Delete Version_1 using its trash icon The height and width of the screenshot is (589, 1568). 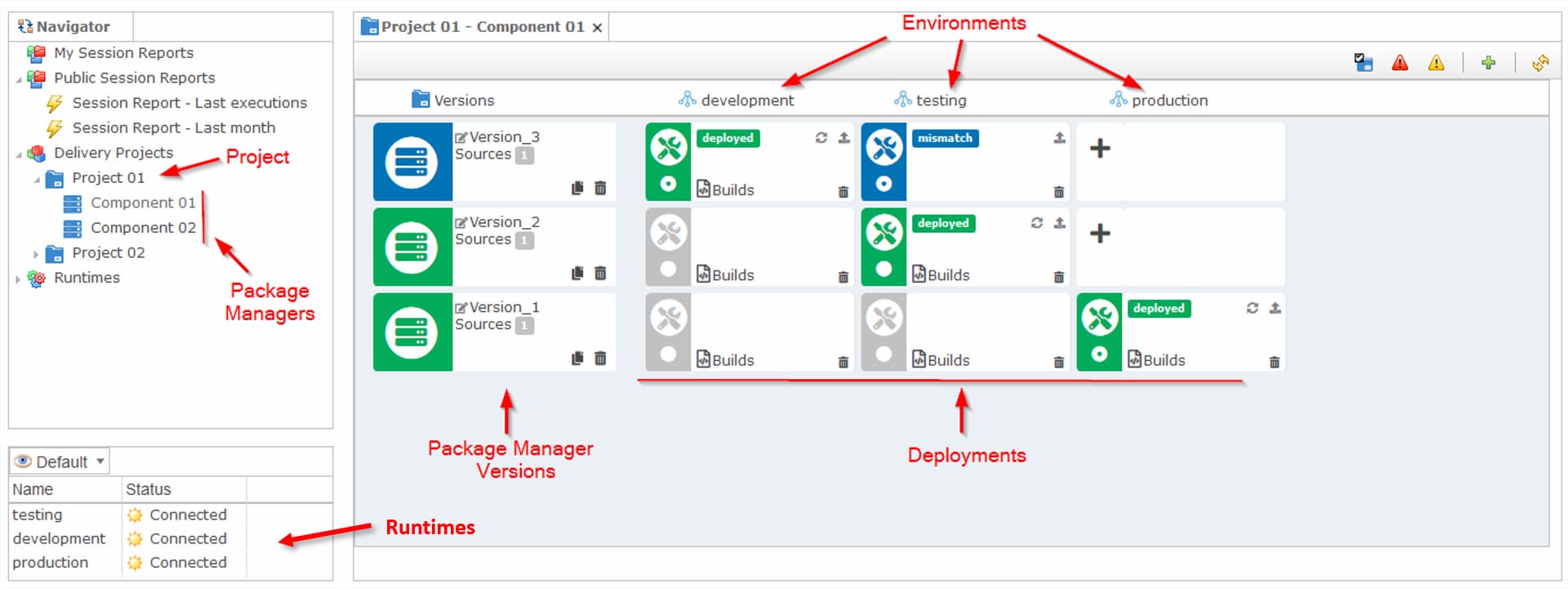coord(600,358)
